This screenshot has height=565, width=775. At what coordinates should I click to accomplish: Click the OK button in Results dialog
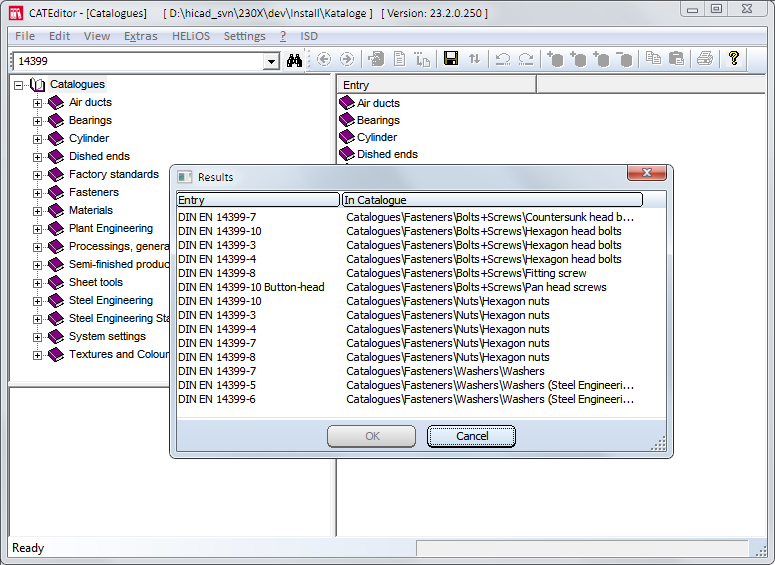[x=372, y=436]
